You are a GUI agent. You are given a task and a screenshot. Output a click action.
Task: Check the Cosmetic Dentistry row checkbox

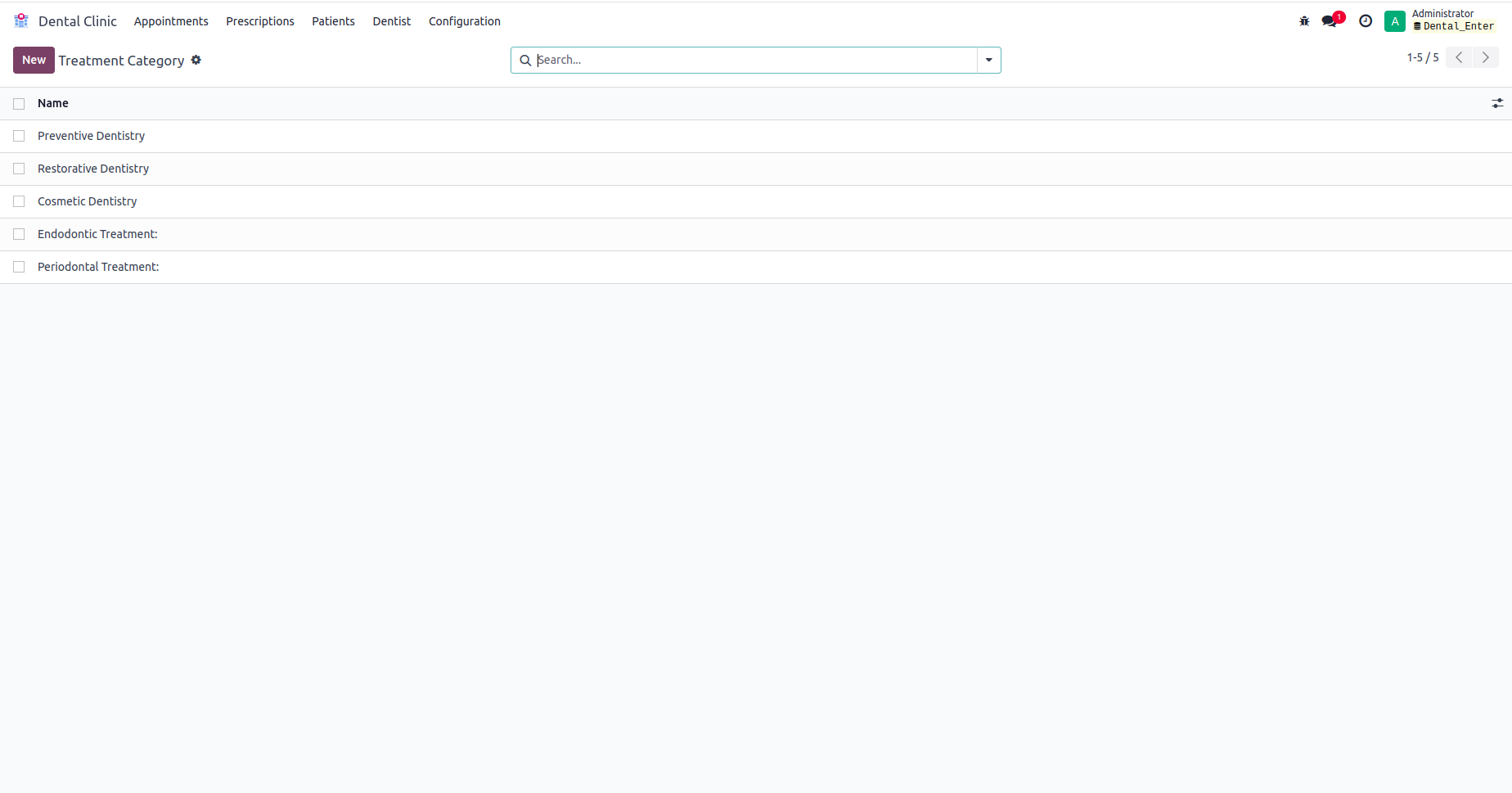click(19, 201)
